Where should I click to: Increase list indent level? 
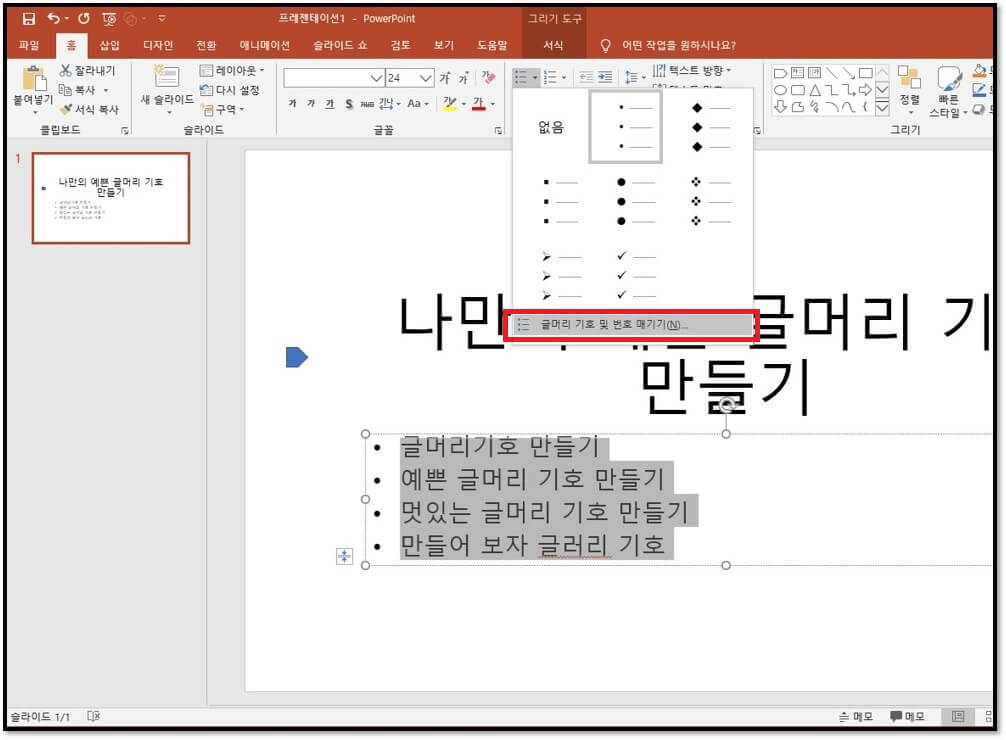click(605, 78)
